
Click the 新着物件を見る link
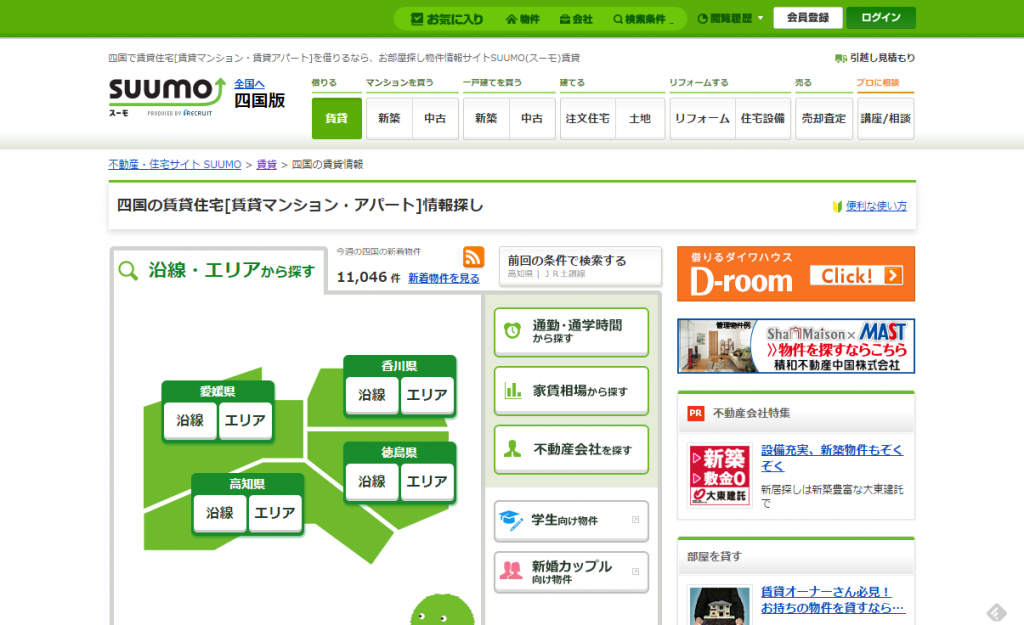click(444, 278)
